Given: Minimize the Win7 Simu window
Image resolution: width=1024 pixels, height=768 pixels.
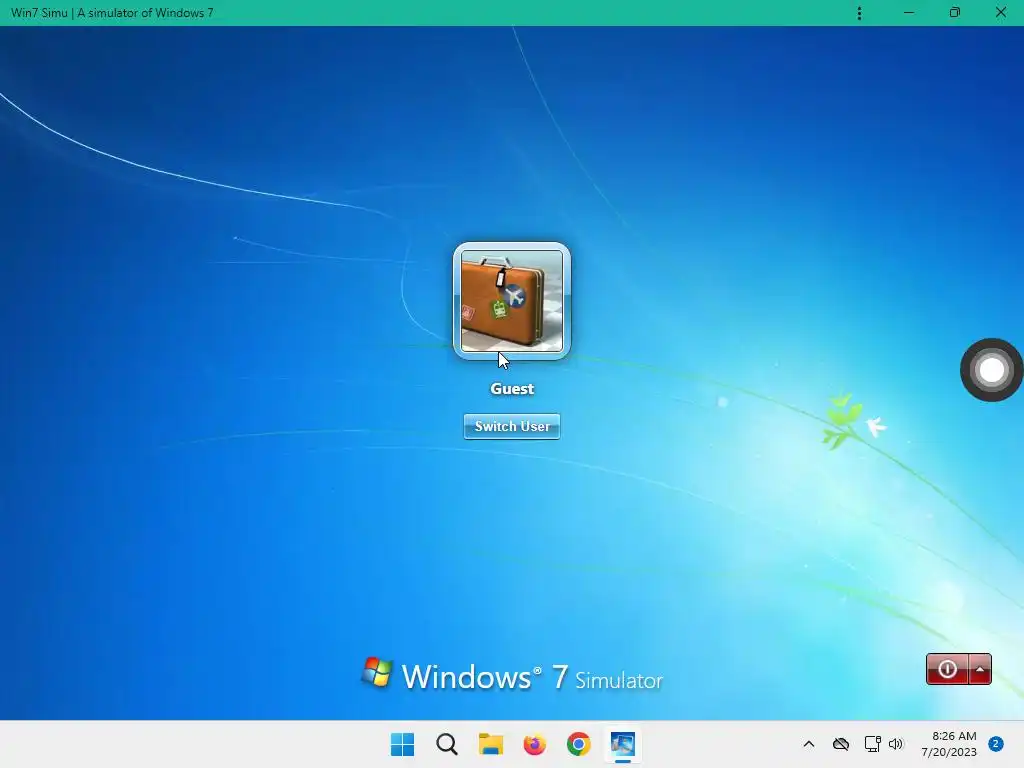Looking at the screenshot, I should tap(908, 13).
